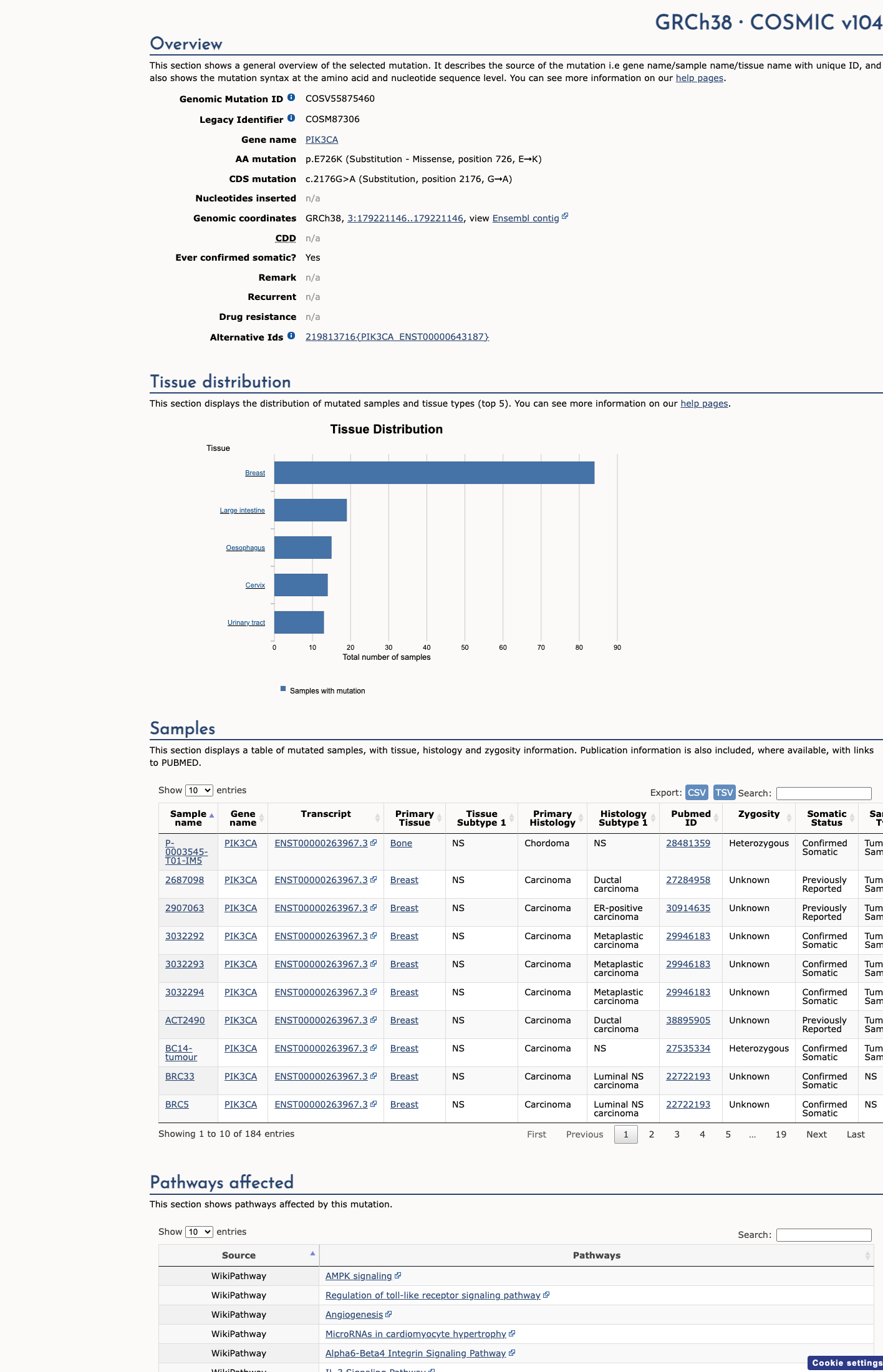Image resolution: width=883 pixels, height=1372 pixels.
Task: Sort samples by Somatic Status column
Action: click(827, 818)
